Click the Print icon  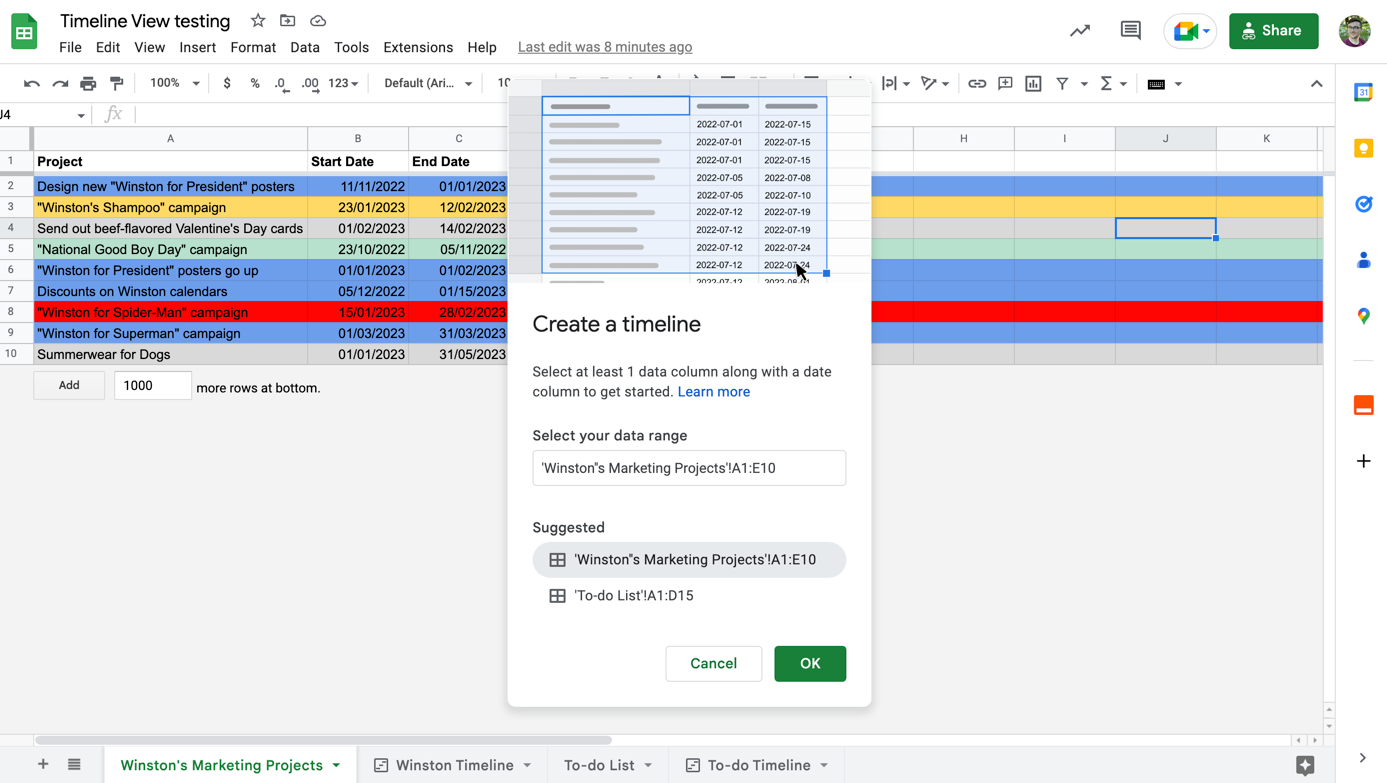(x=88, y=84)
